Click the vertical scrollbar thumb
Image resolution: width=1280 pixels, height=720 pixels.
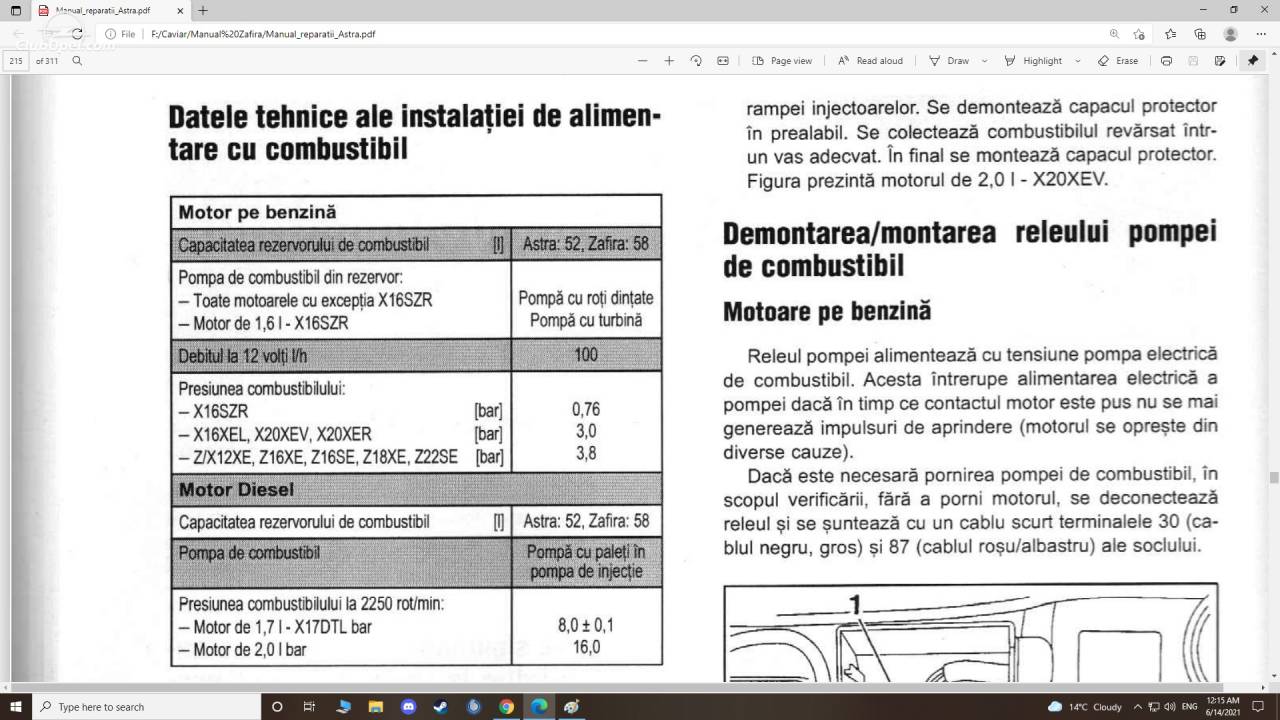tap(1274, 477)
